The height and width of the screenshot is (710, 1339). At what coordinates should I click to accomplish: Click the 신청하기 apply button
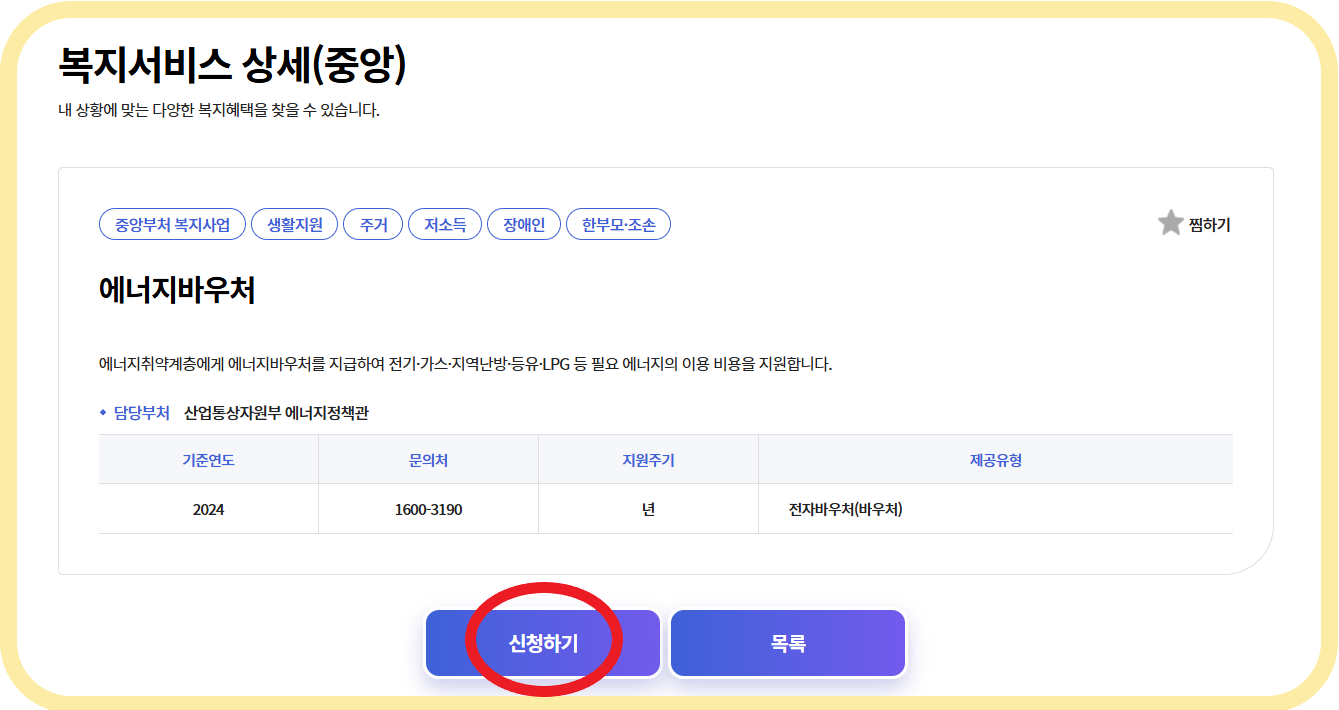click(543, 640)
